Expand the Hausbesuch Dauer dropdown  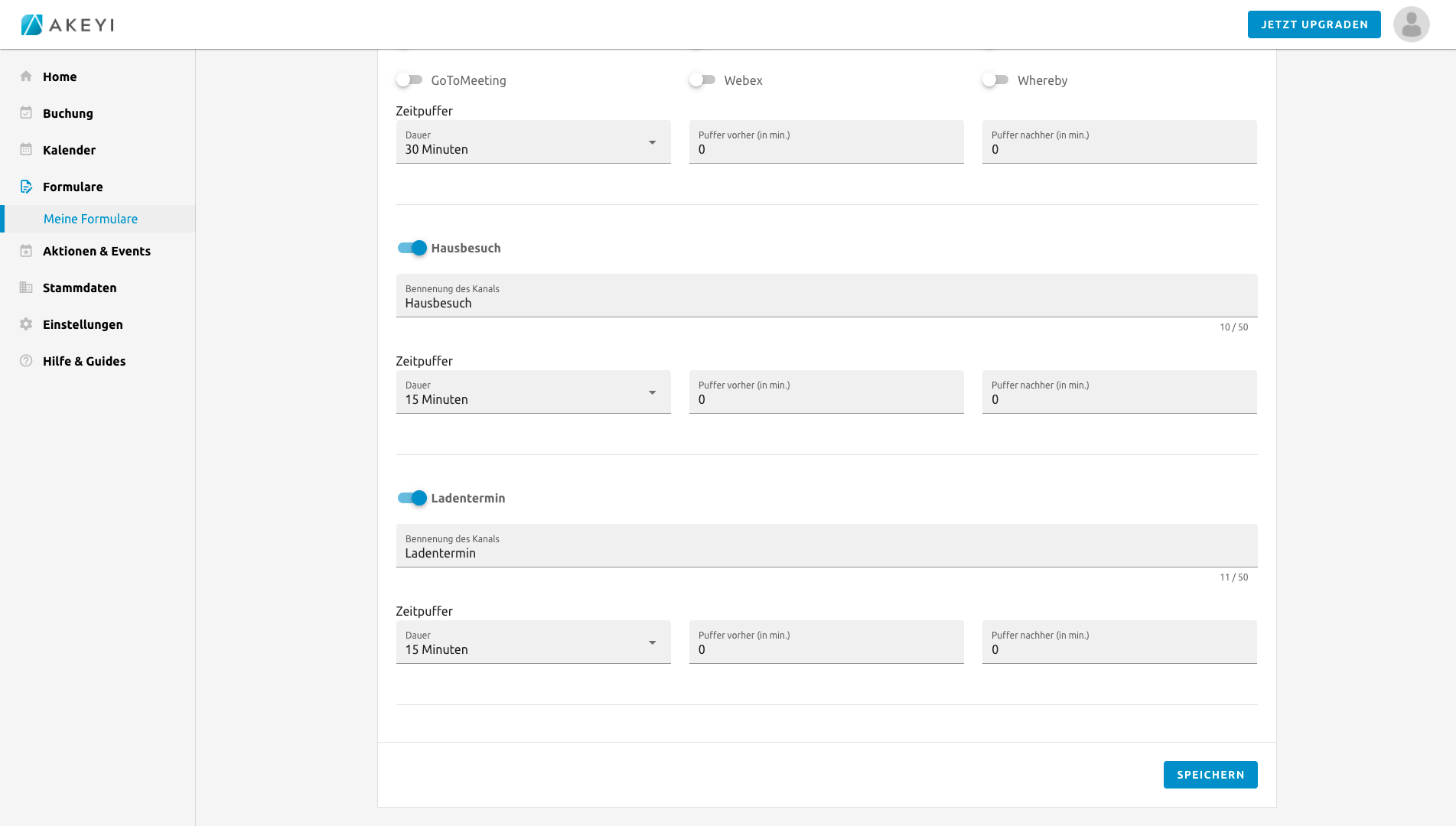click(x=533, y=392)
